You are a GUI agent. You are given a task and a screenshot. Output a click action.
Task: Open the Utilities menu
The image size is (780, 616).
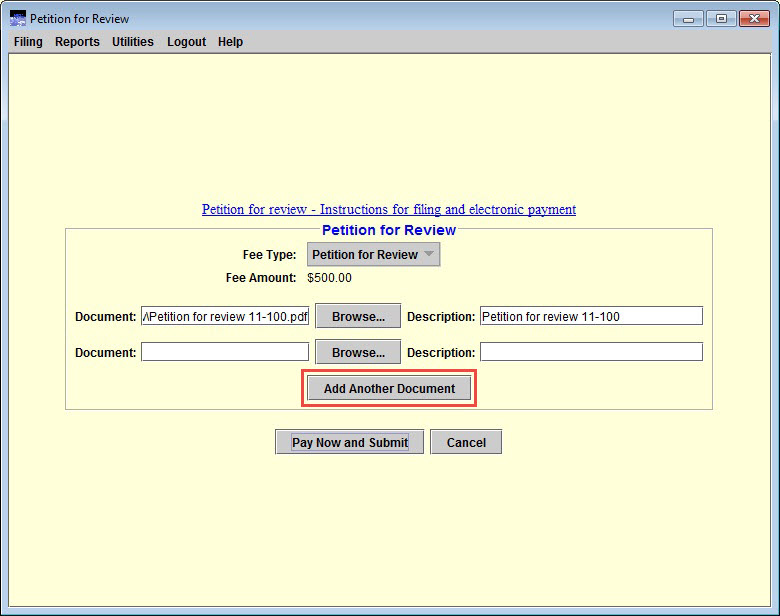point(132,42)
